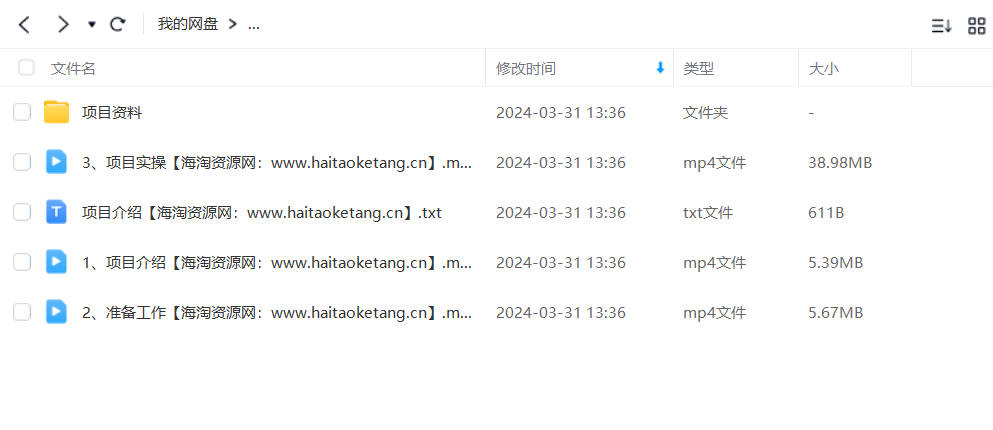This screenshot has height=430, width=993.
Task: Click mp4文件 type in 3、项目实操 row
Action: 714,163
